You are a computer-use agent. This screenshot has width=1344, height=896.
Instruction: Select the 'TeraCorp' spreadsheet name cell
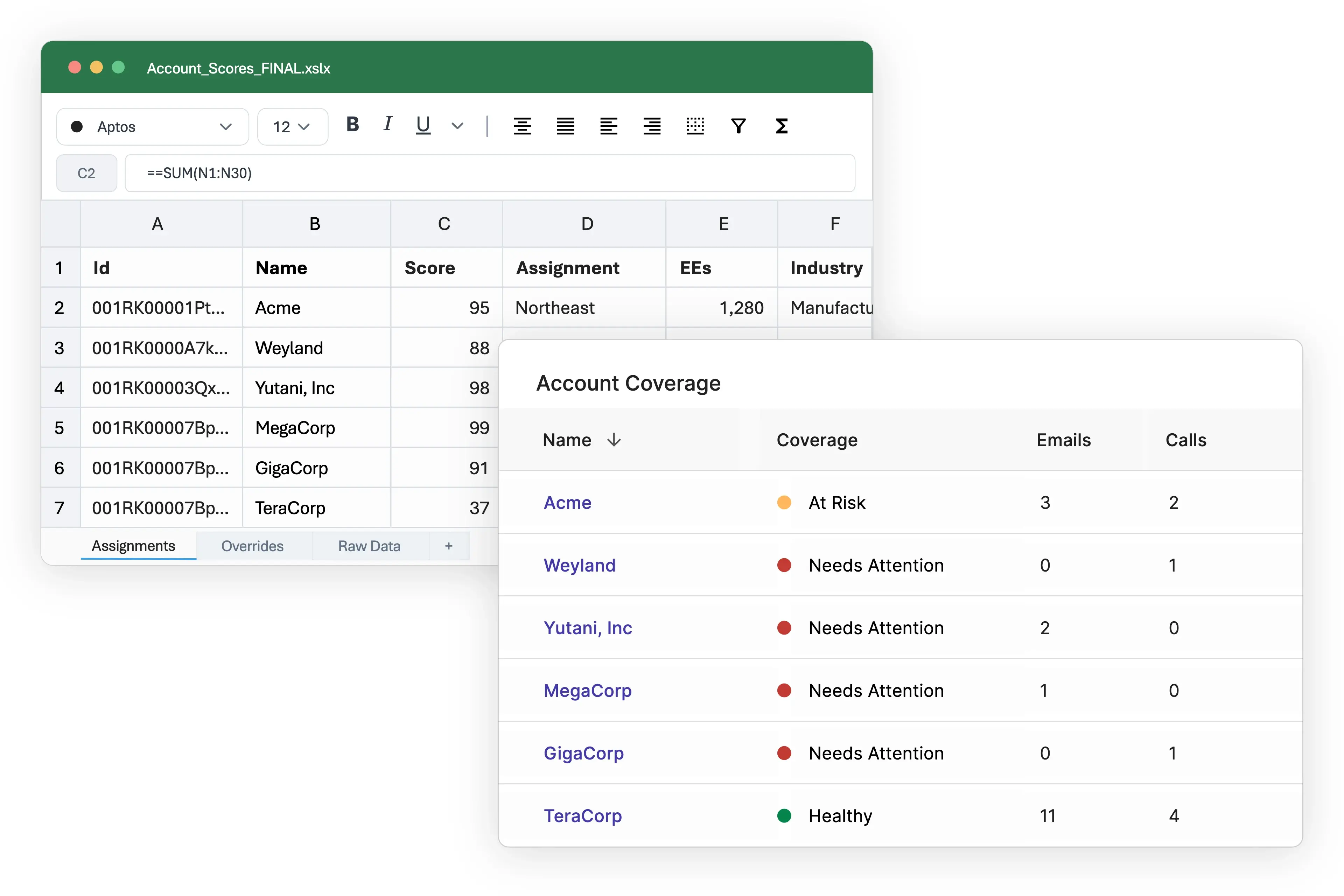click(x=316, y=507)
